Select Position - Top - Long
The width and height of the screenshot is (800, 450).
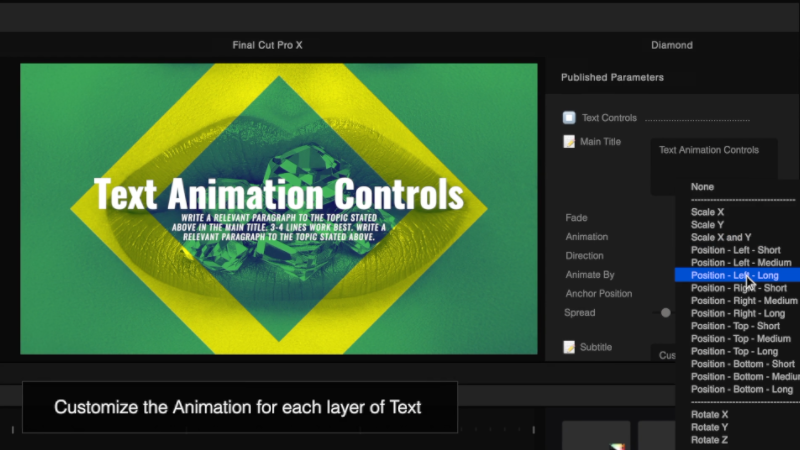[734, 351]
